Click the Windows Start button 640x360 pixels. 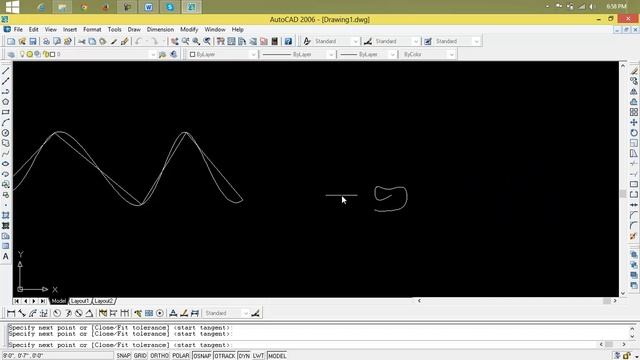pos(12,7)
